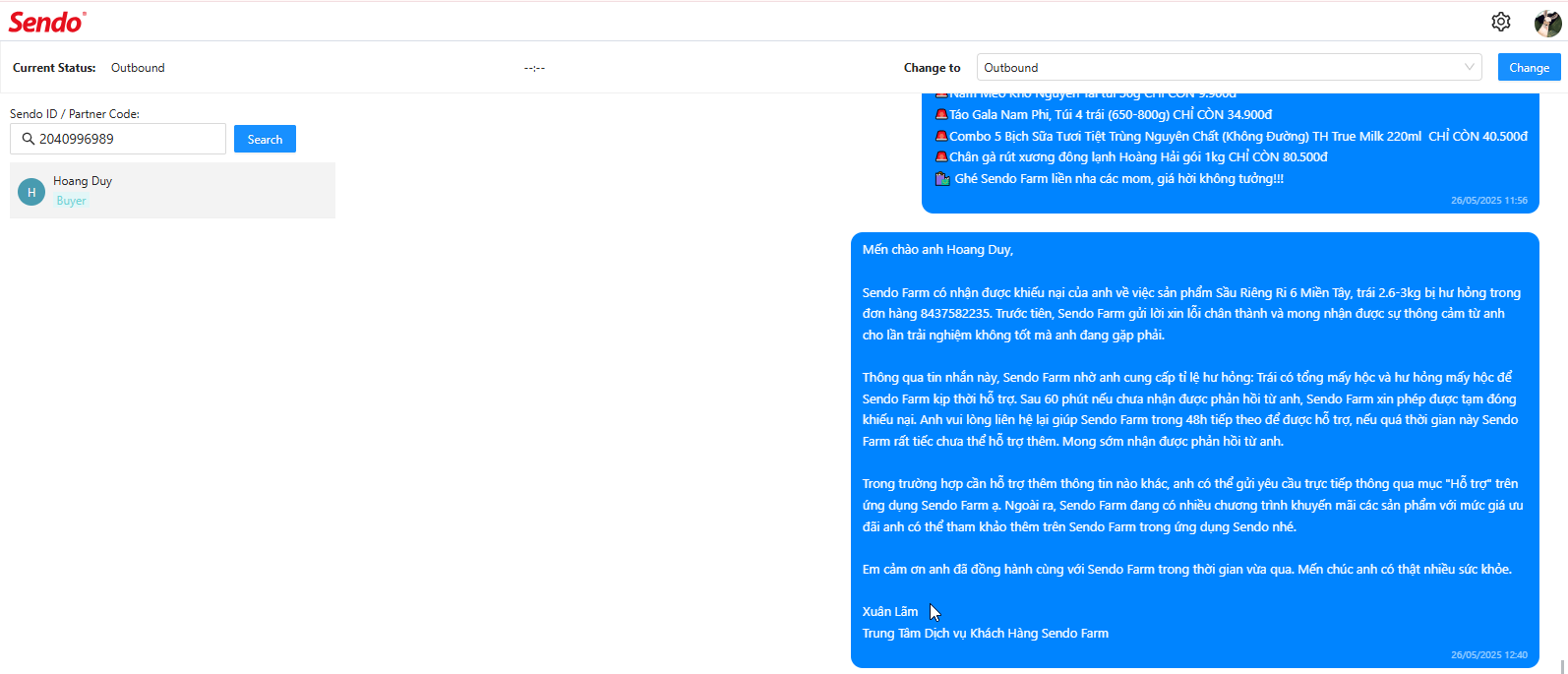Open the settings gear icon
The image size is (1568, 674).
[x=1500, y=22]
